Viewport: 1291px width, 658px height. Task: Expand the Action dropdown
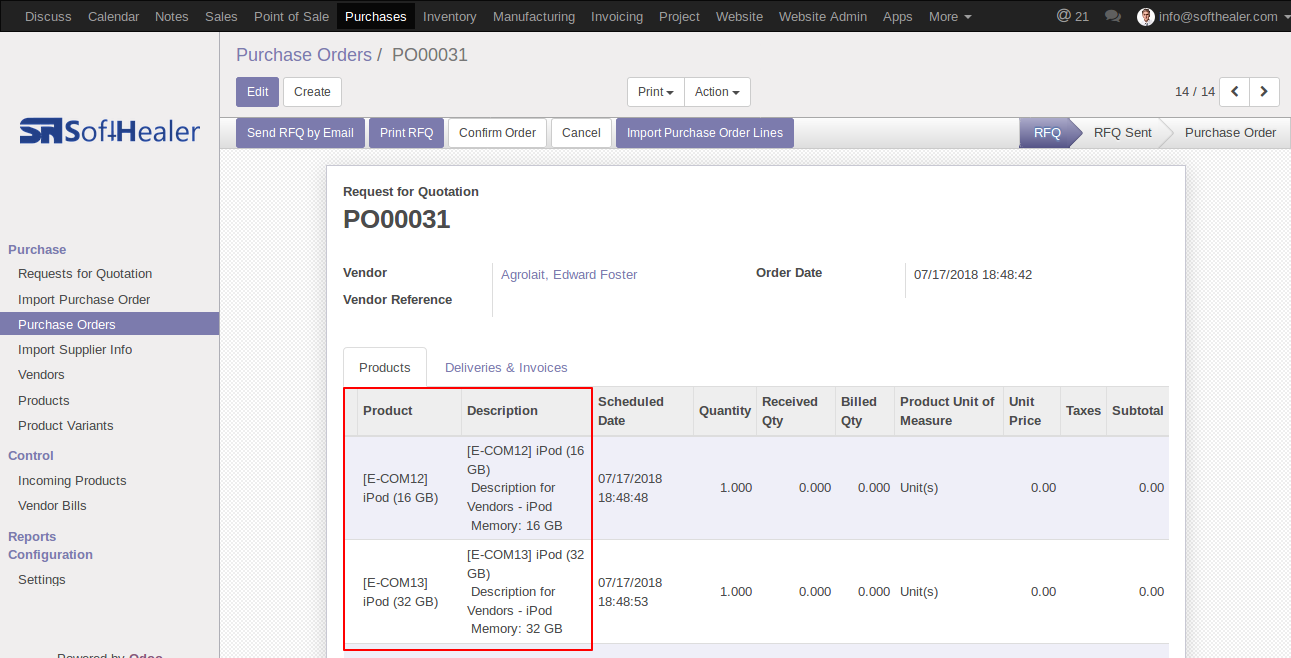pyautogui.click(x=717, y=92)
